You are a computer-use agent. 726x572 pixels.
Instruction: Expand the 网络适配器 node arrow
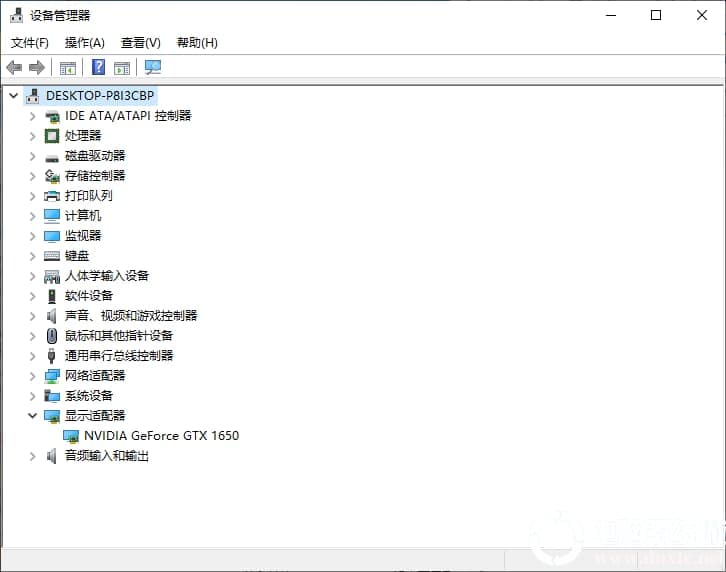click(32, 376)
